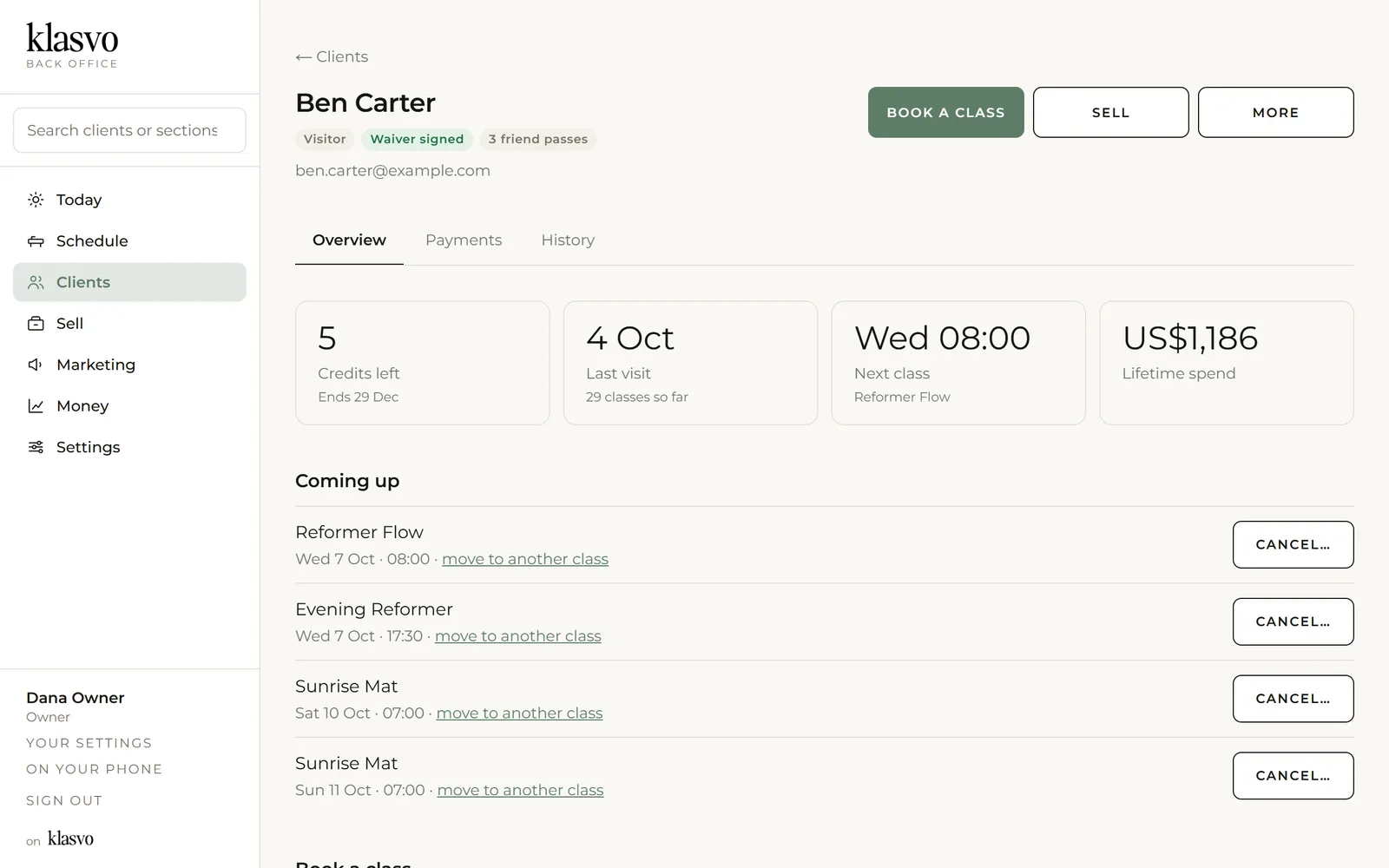The height and width of the screenshot is (868, 1389).
Task: Click ben.carter@example.com email text
Action: coord(392,171)
